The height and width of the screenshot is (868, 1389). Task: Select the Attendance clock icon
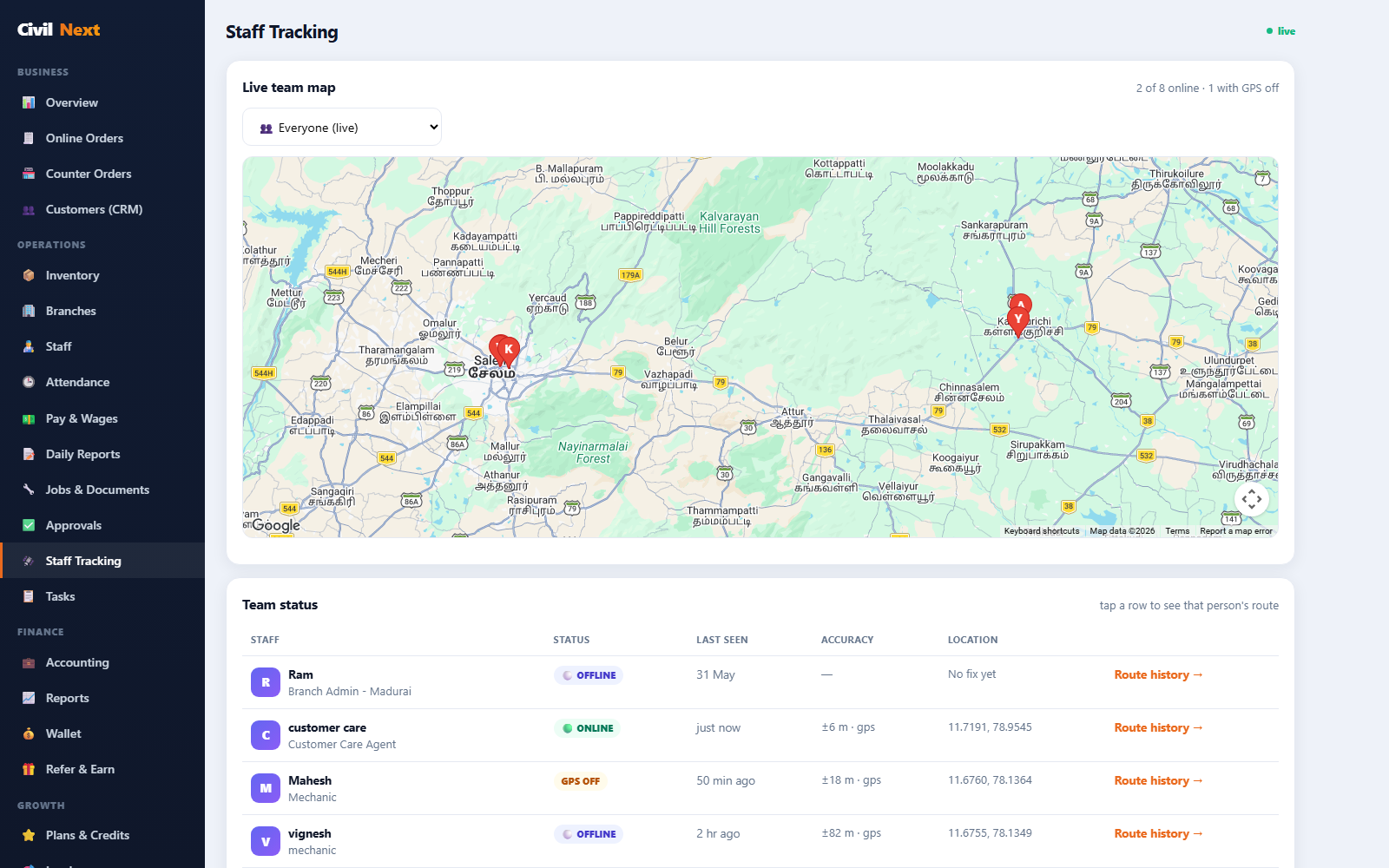tap(29, 382)
